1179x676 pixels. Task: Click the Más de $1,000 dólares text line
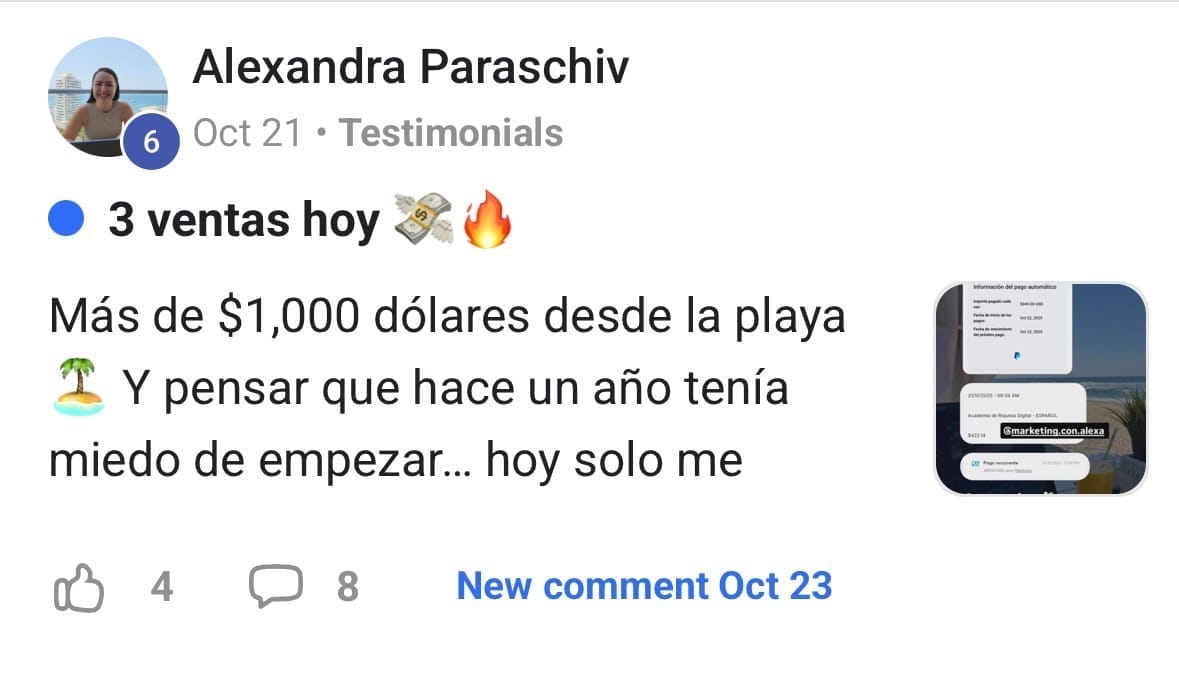point(447,316)
